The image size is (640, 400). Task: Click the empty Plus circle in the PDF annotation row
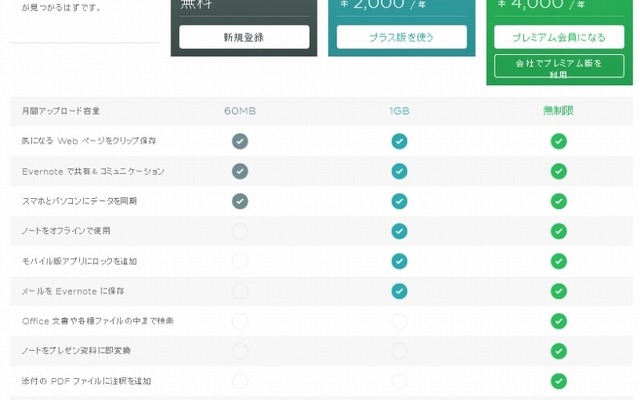(399, 381)
